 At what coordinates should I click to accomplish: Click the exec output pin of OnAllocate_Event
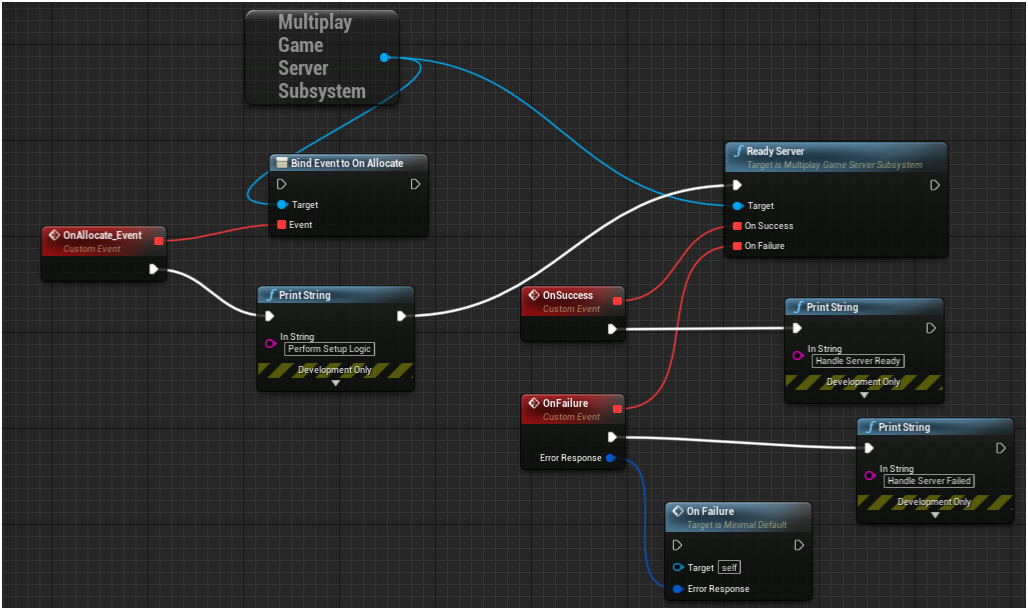click(155, 268)
